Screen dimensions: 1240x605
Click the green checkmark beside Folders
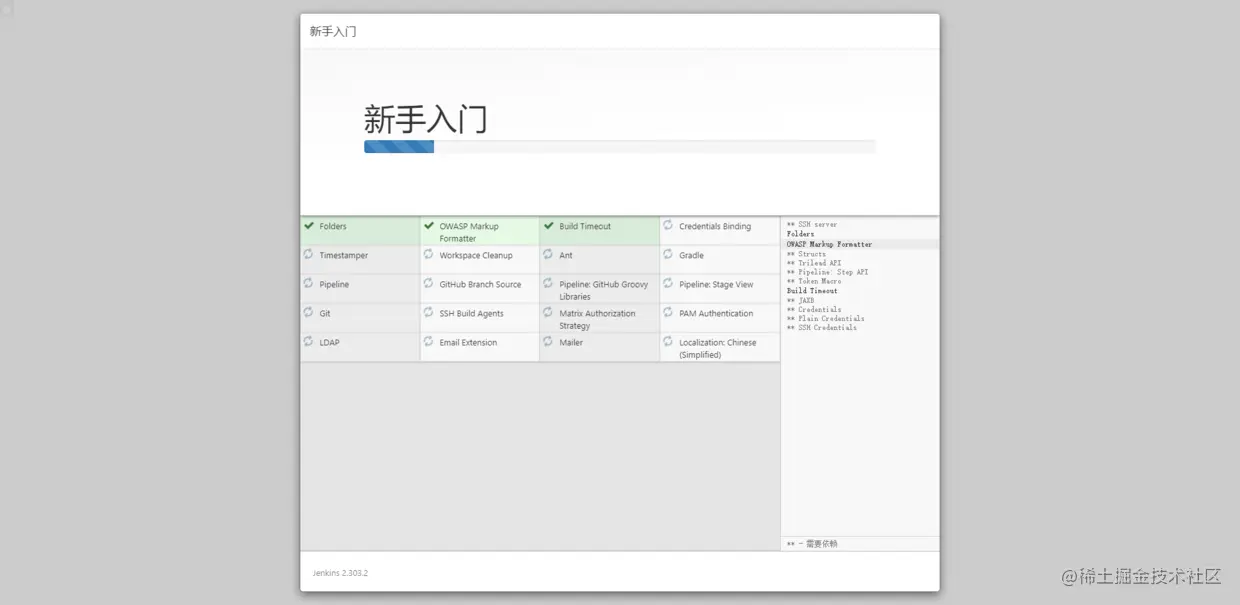click(309, 226)
